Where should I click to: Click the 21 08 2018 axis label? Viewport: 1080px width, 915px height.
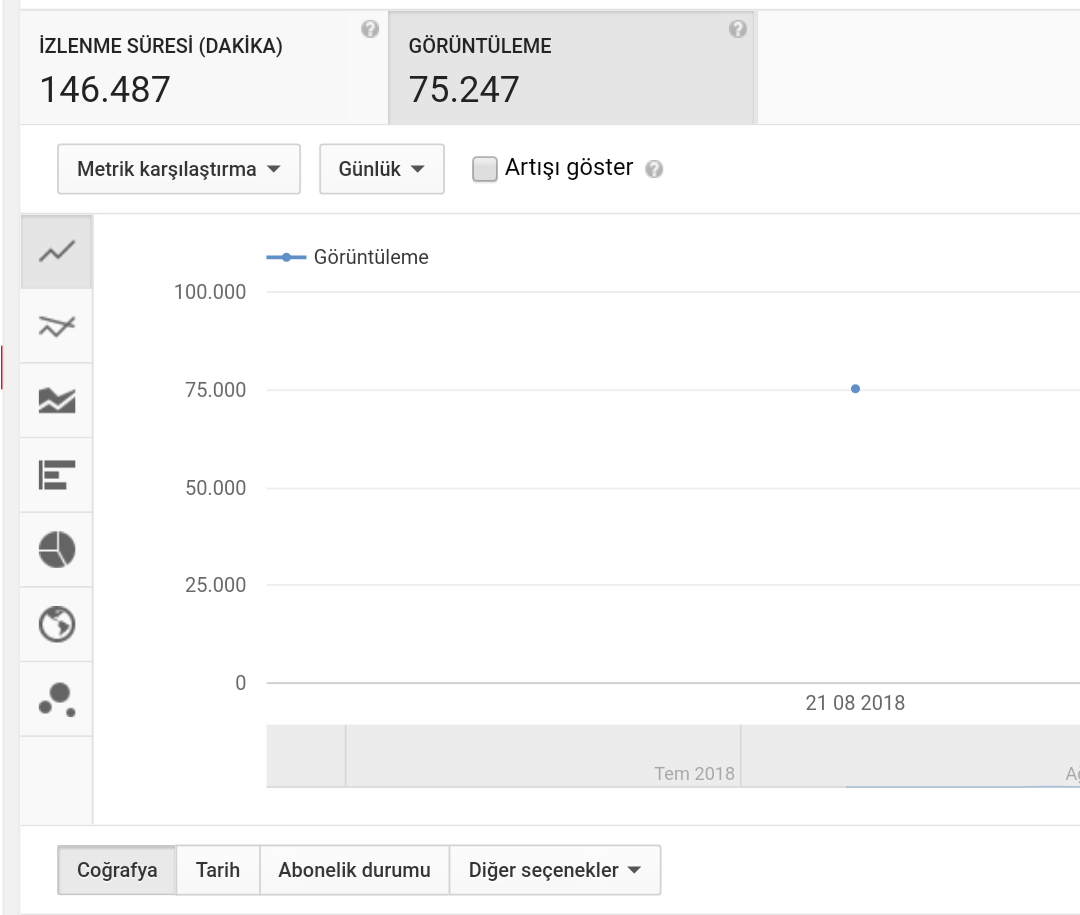[x=855, y=703]
